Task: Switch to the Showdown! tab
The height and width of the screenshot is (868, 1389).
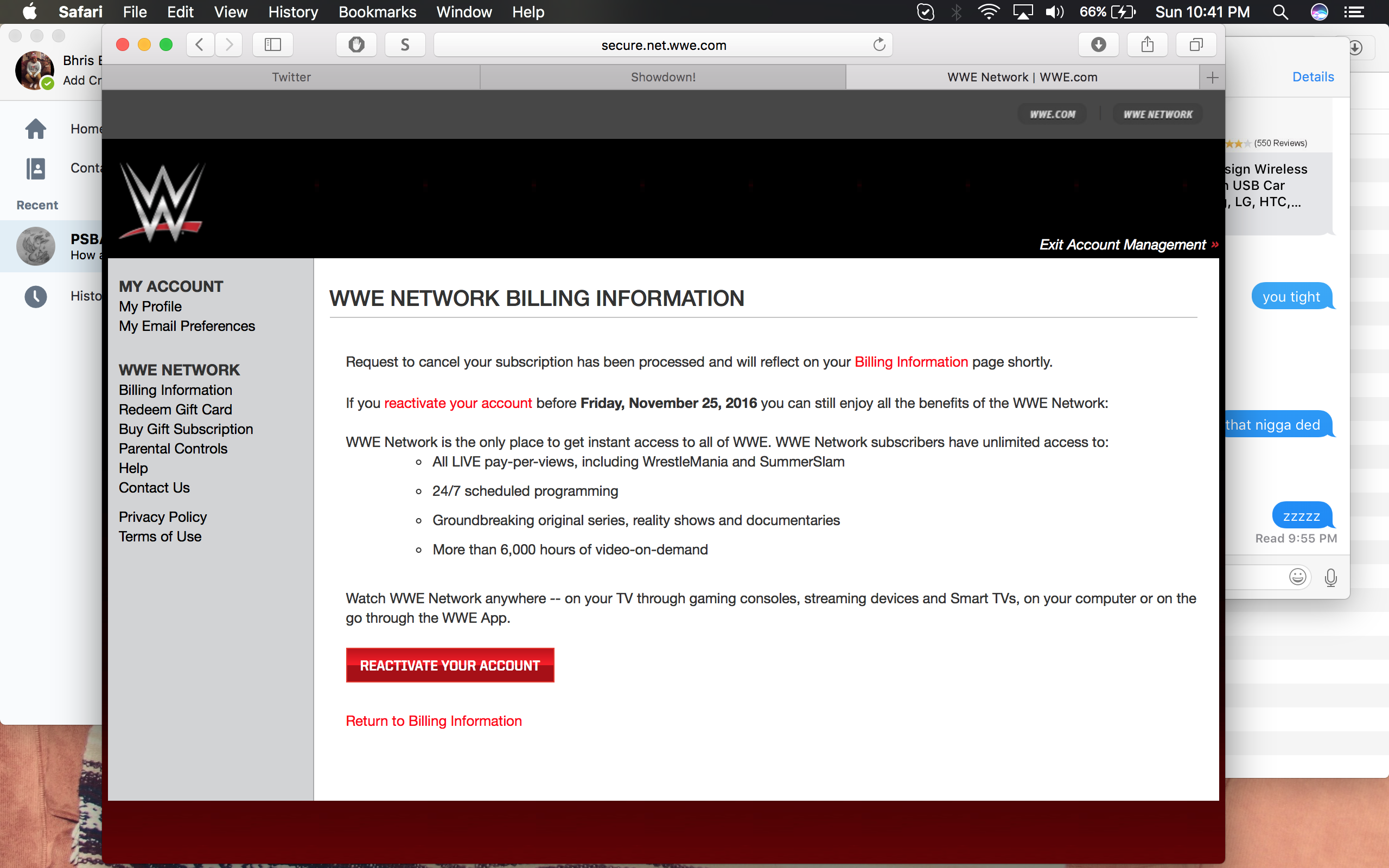Action: click(x=663, y=78)
